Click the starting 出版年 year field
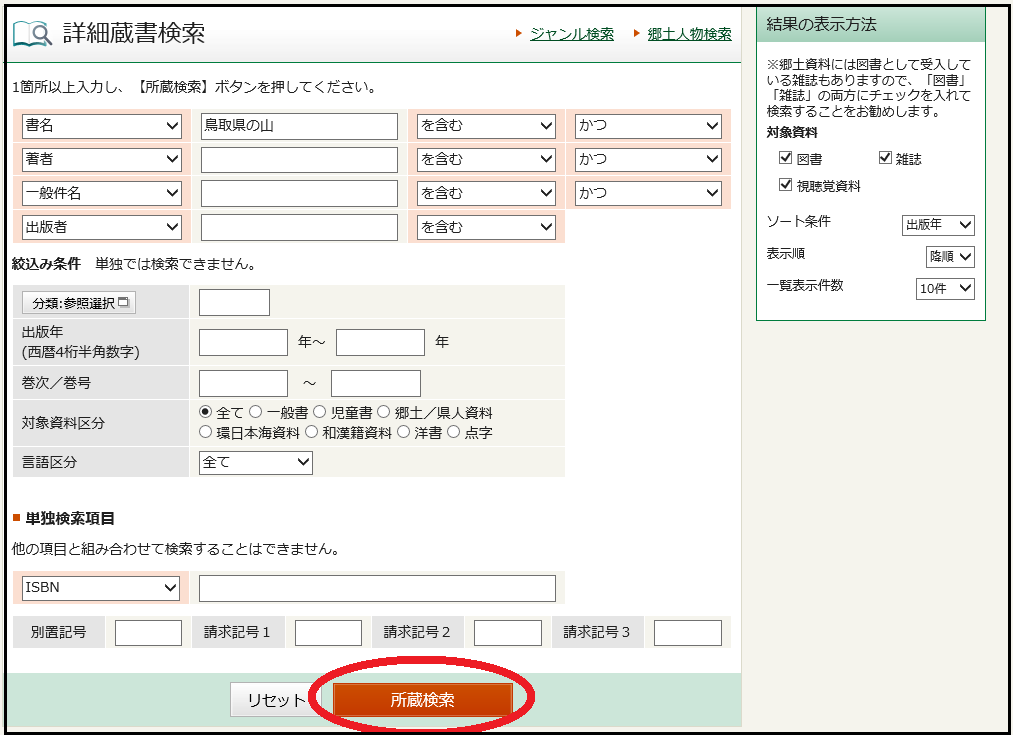1013x735 pixels. [x=243, y=342]
